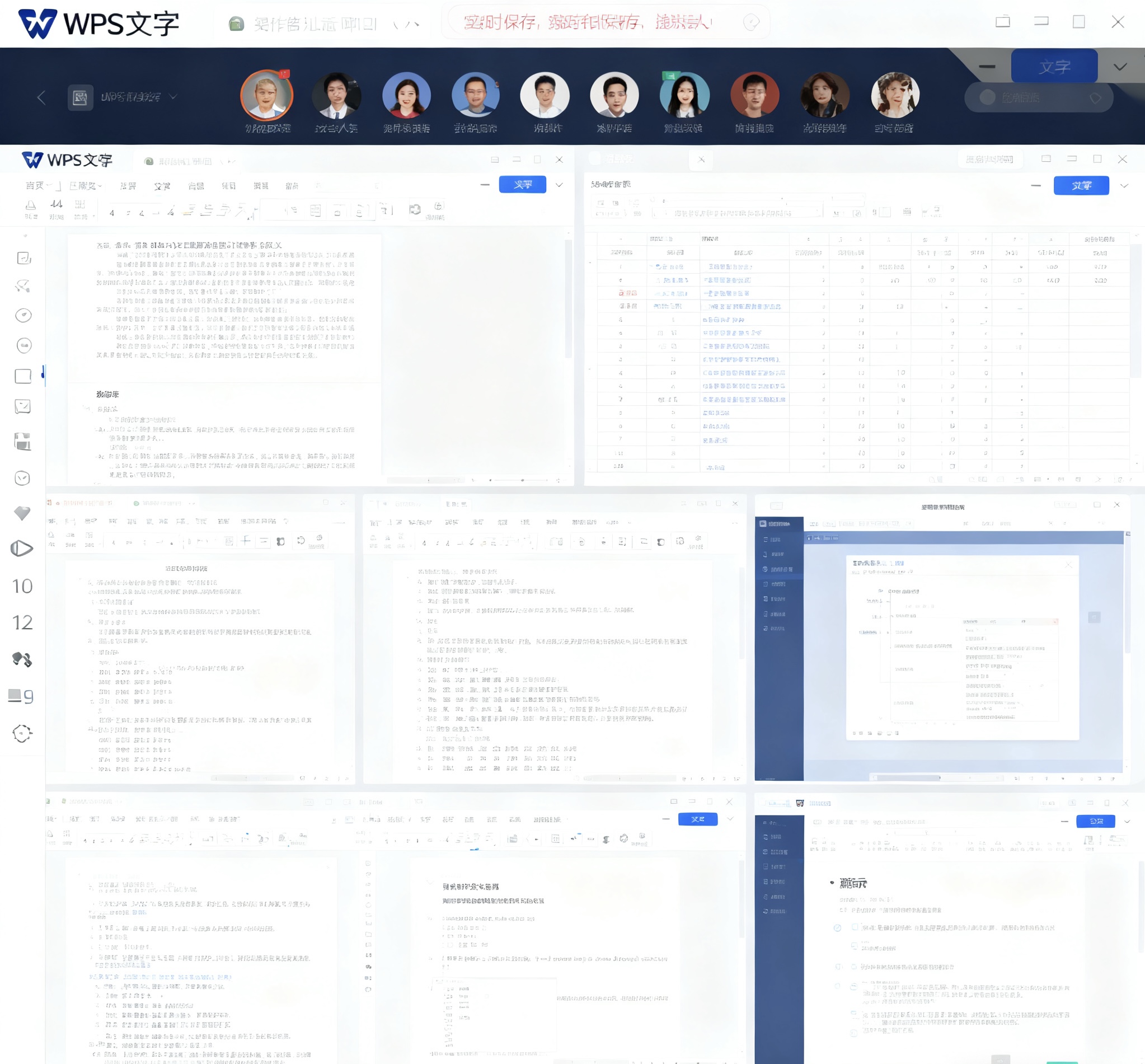Click the red notice text in title bar
Screen dimensions: 1145x1064
(587, 22)
